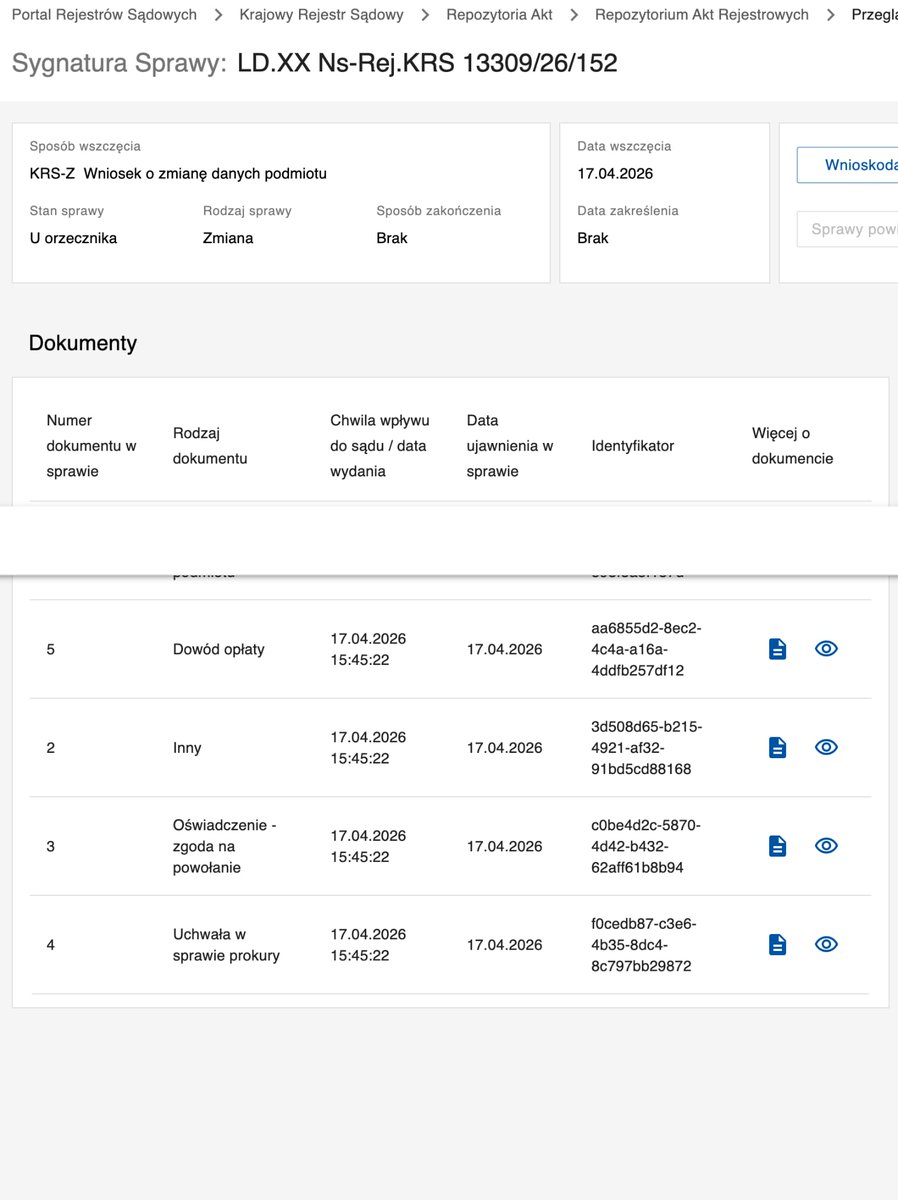Click the Rodzaj dokumentu column header

[210, 446]
